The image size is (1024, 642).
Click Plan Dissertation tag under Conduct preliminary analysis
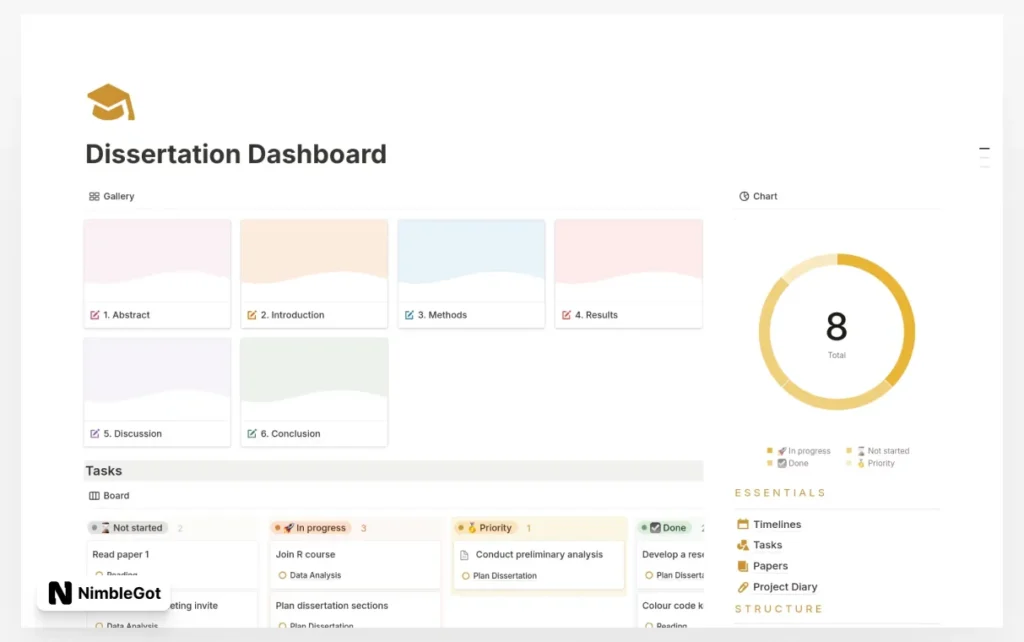click(499, 576)
